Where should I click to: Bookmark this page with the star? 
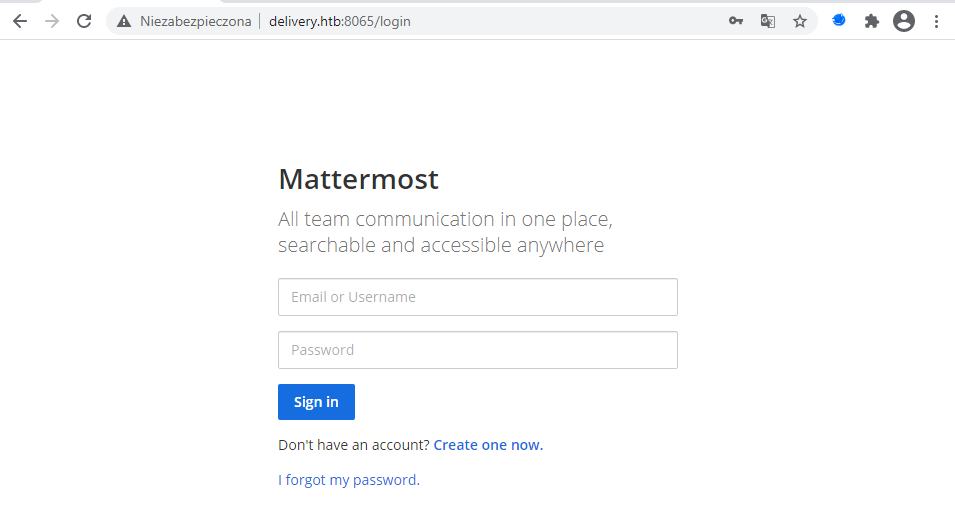(x=800, y=21)
